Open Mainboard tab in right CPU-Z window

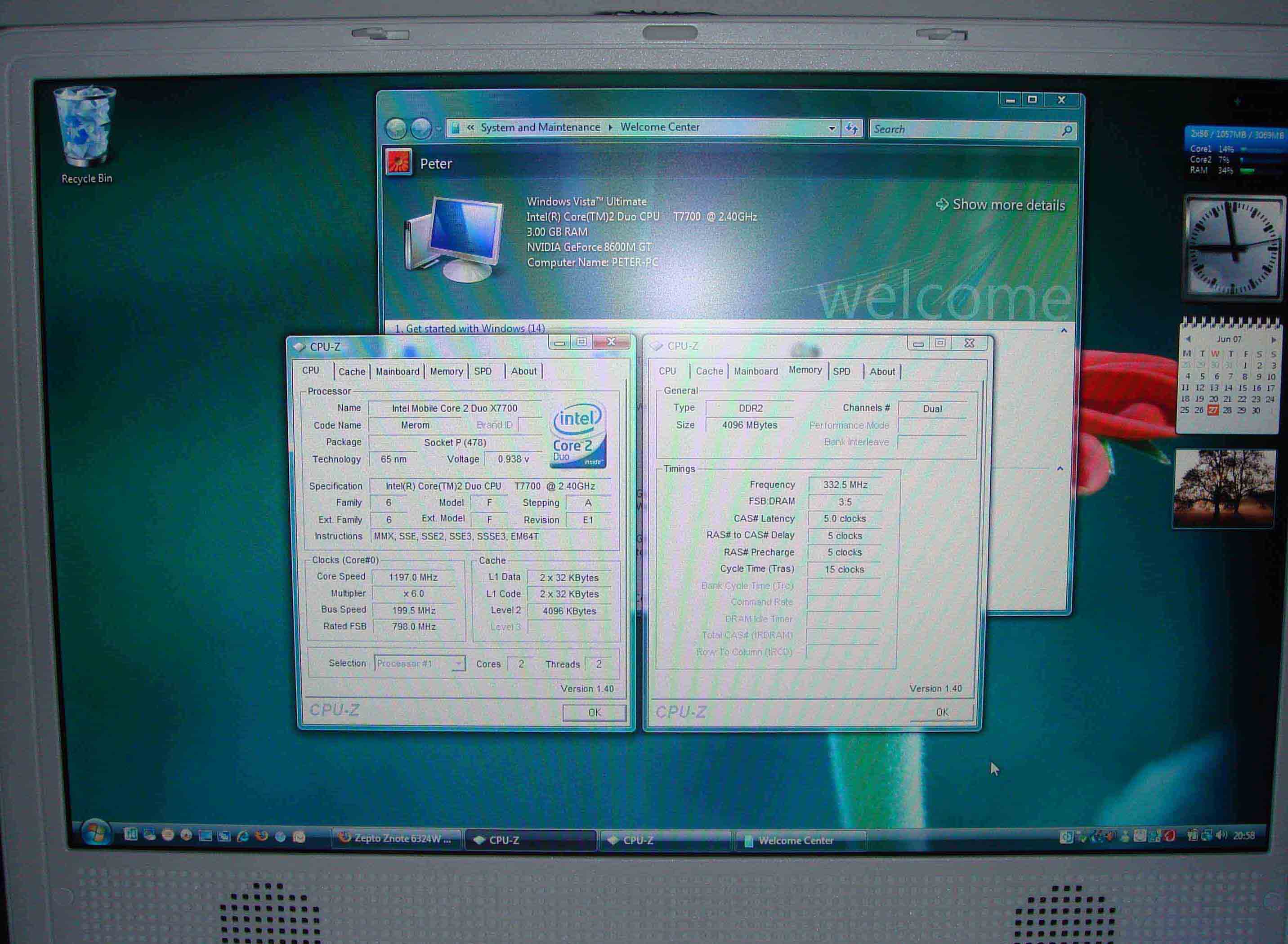point(756,371)
